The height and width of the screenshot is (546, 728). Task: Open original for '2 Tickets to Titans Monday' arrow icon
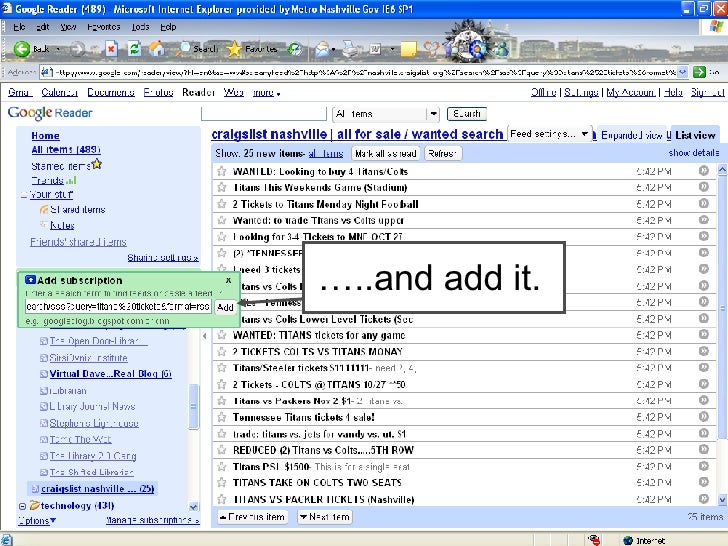(x=704, y=203)
